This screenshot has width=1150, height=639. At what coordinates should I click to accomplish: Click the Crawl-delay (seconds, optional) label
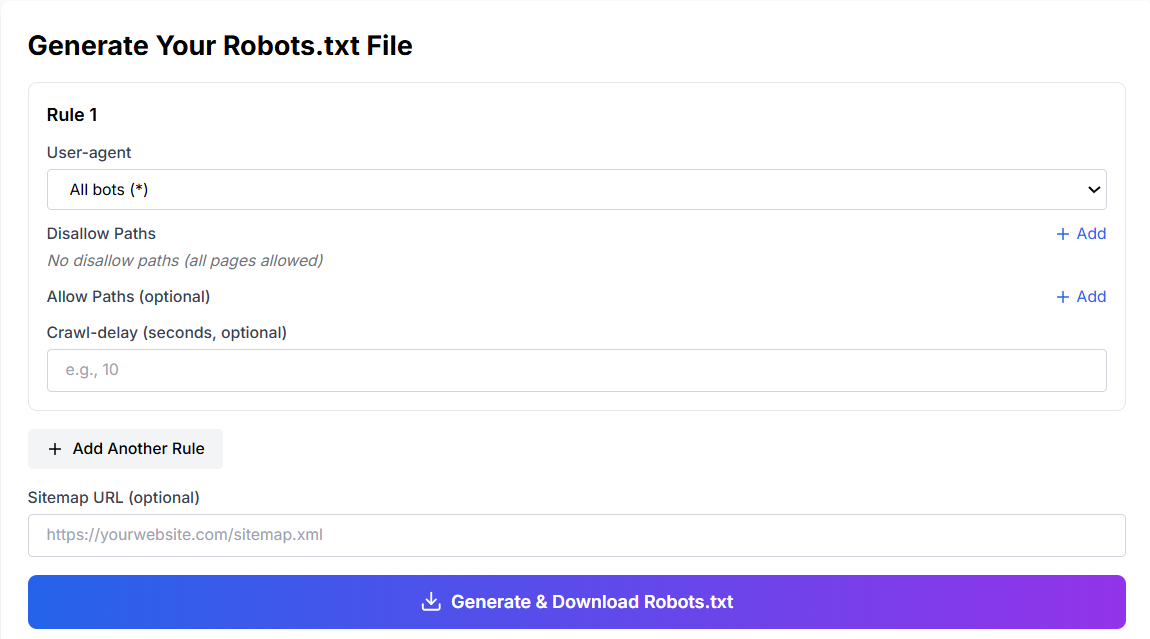point(167,331)
